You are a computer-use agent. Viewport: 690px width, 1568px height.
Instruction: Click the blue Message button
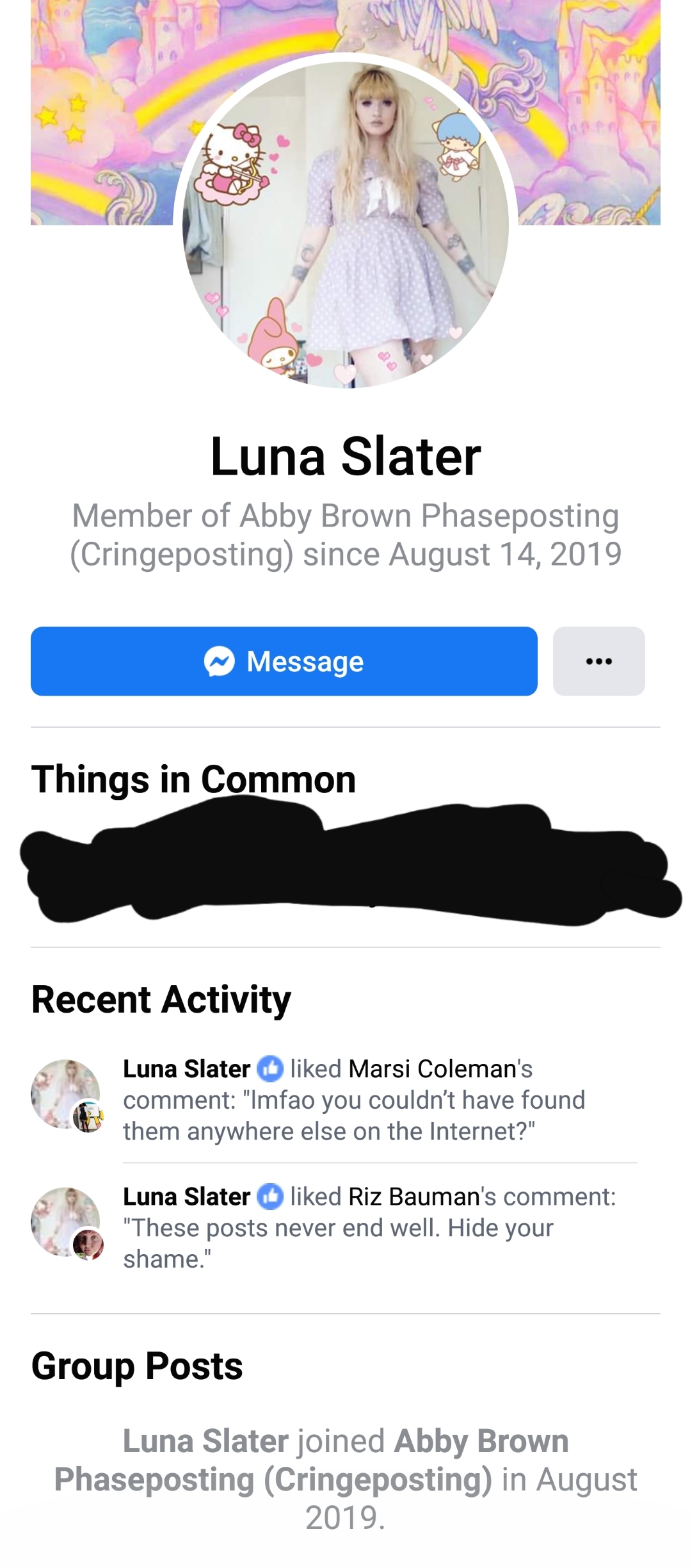point(284,661)
